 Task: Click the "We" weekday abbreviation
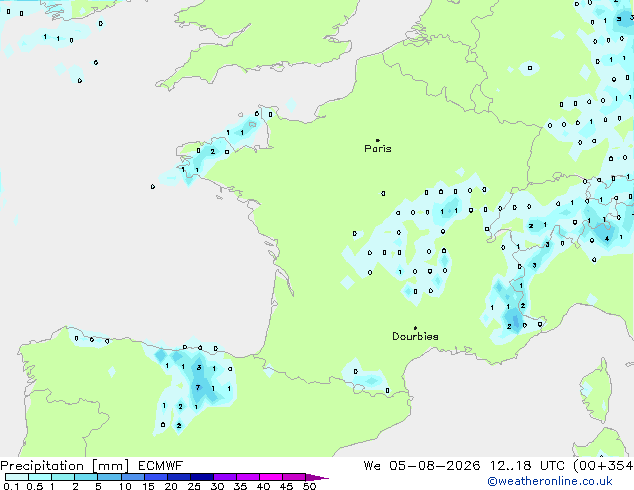[372, 466]
